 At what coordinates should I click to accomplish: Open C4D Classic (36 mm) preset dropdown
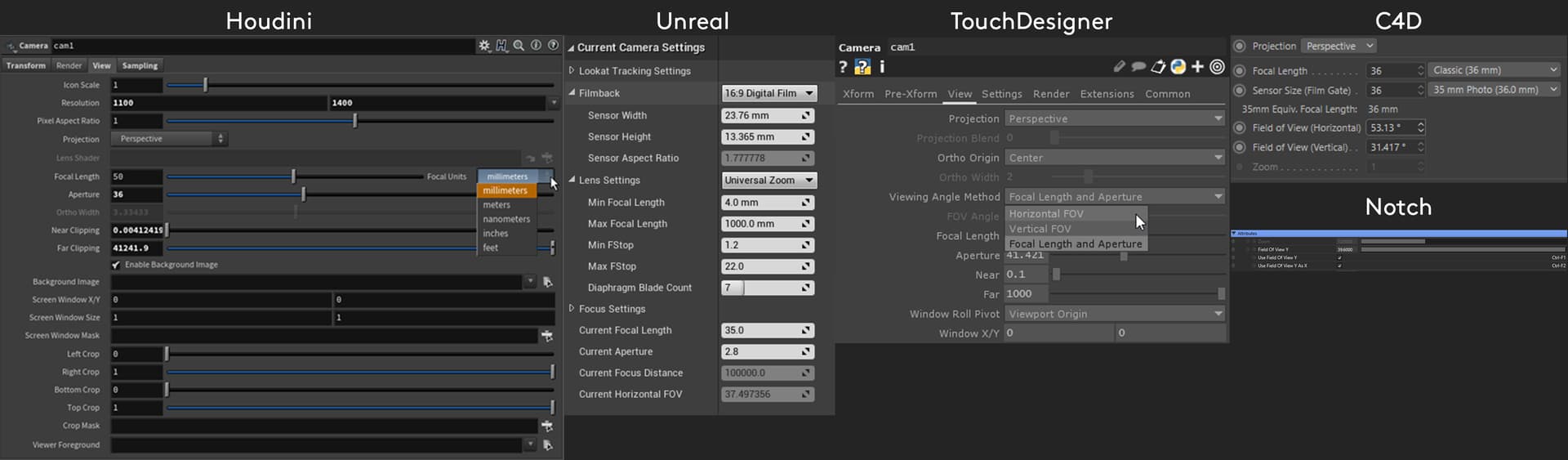point(1494,70)
